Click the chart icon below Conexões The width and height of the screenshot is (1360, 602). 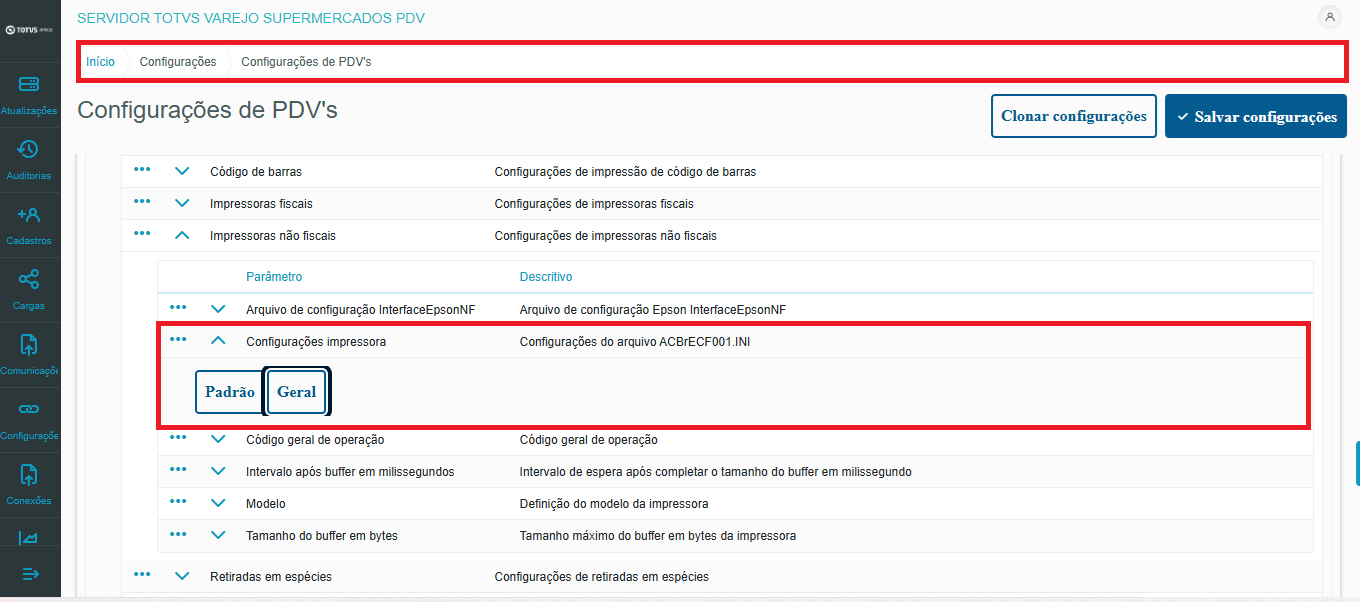29,538
